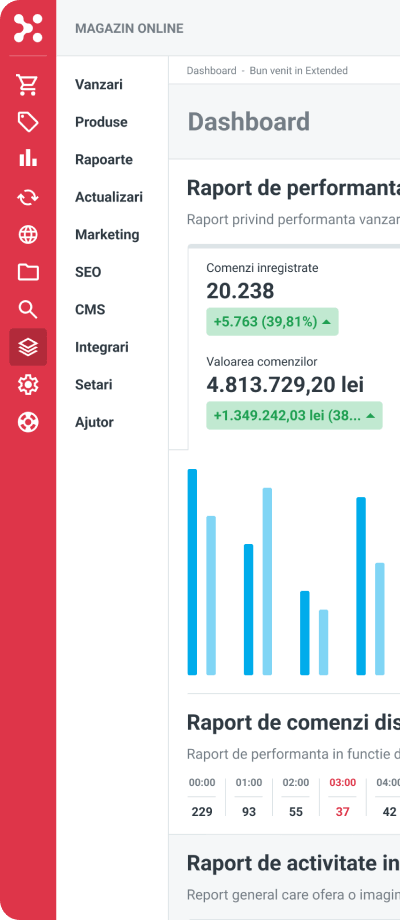400x920 pixels.
Task: Open the Produse menu item
Action: point(101,122)
